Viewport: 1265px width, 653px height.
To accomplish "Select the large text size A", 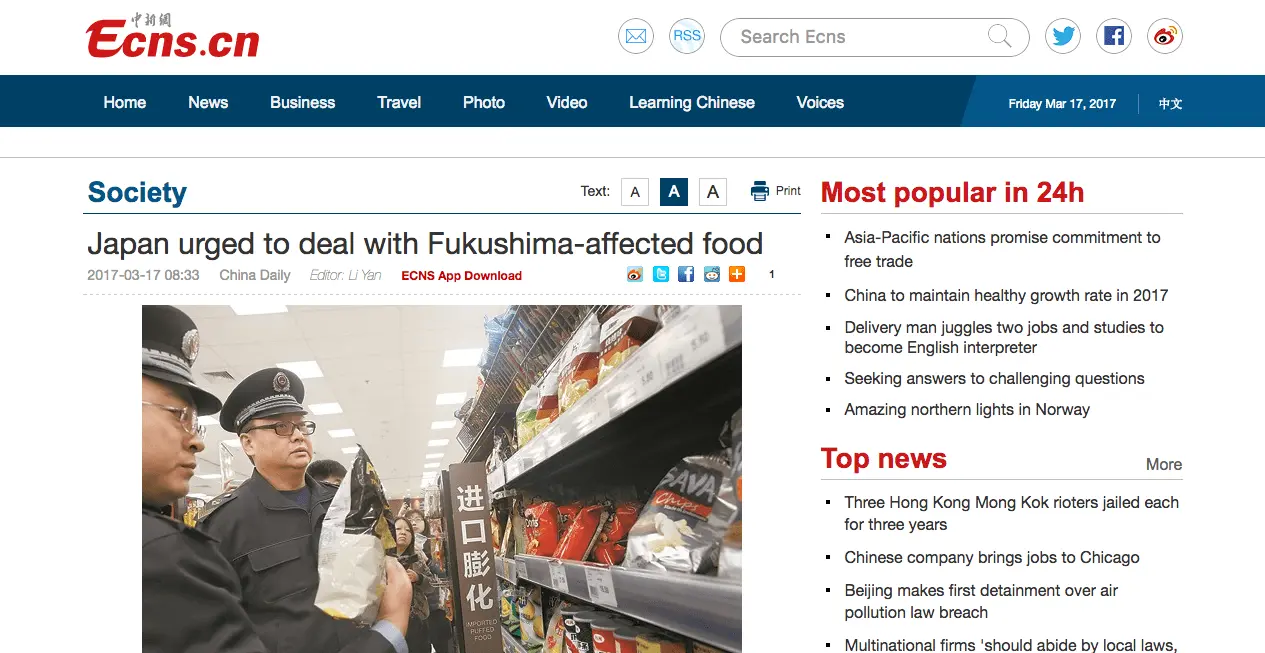I will tap(713, 192).
